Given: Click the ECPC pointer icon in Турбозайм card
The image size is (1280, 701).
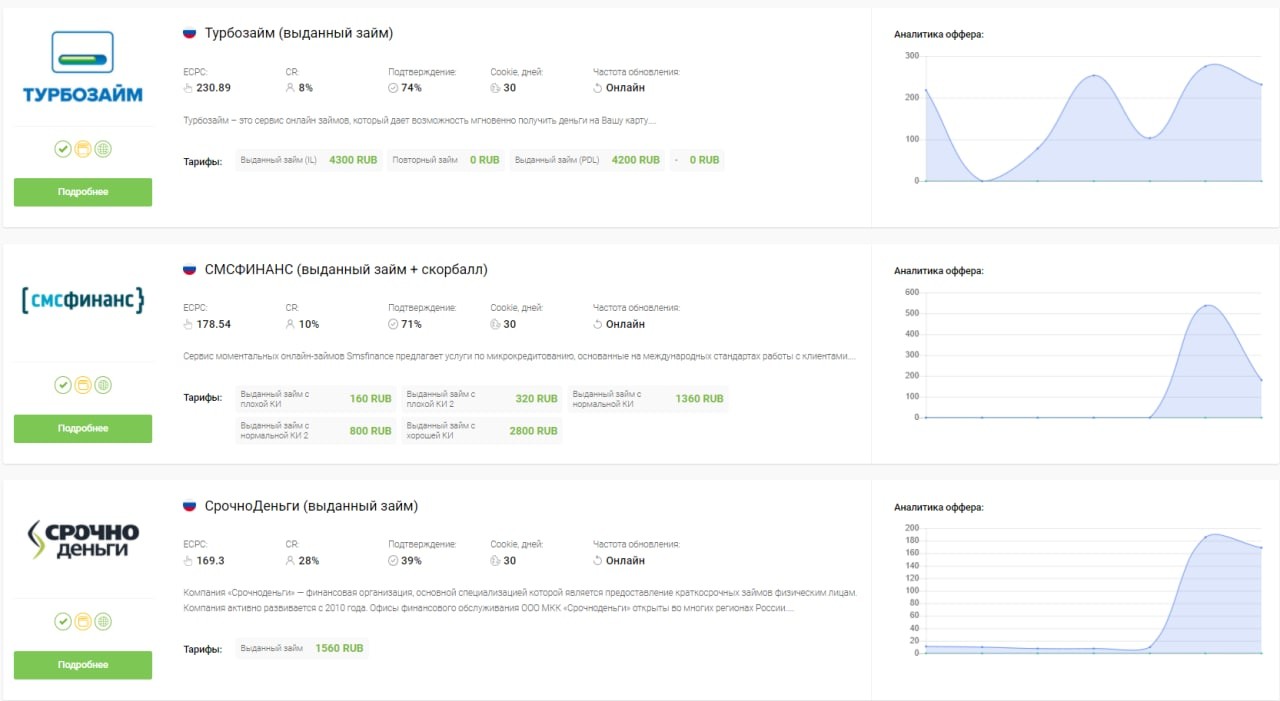Looking at the screenshot, I should point(188,88).
